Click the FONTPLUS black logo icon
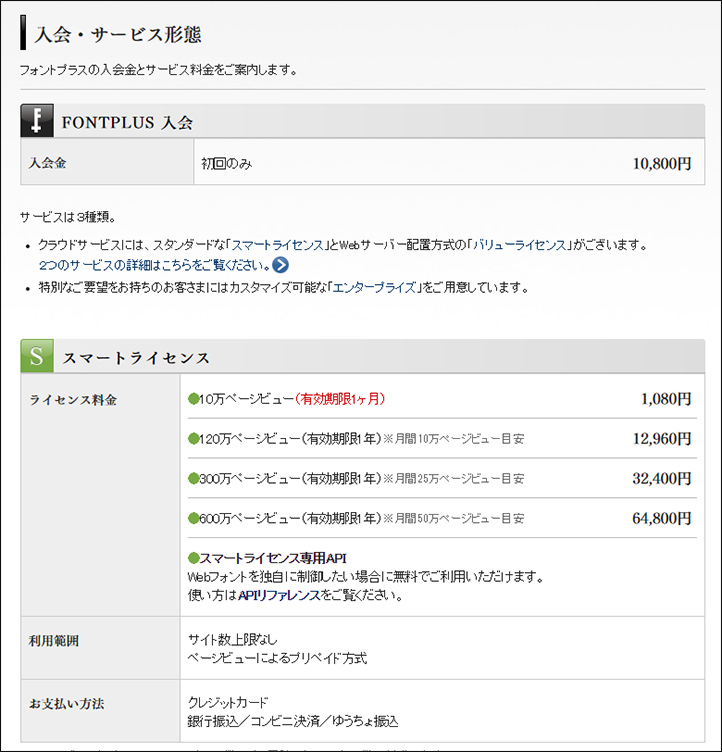 pos(37,121)
